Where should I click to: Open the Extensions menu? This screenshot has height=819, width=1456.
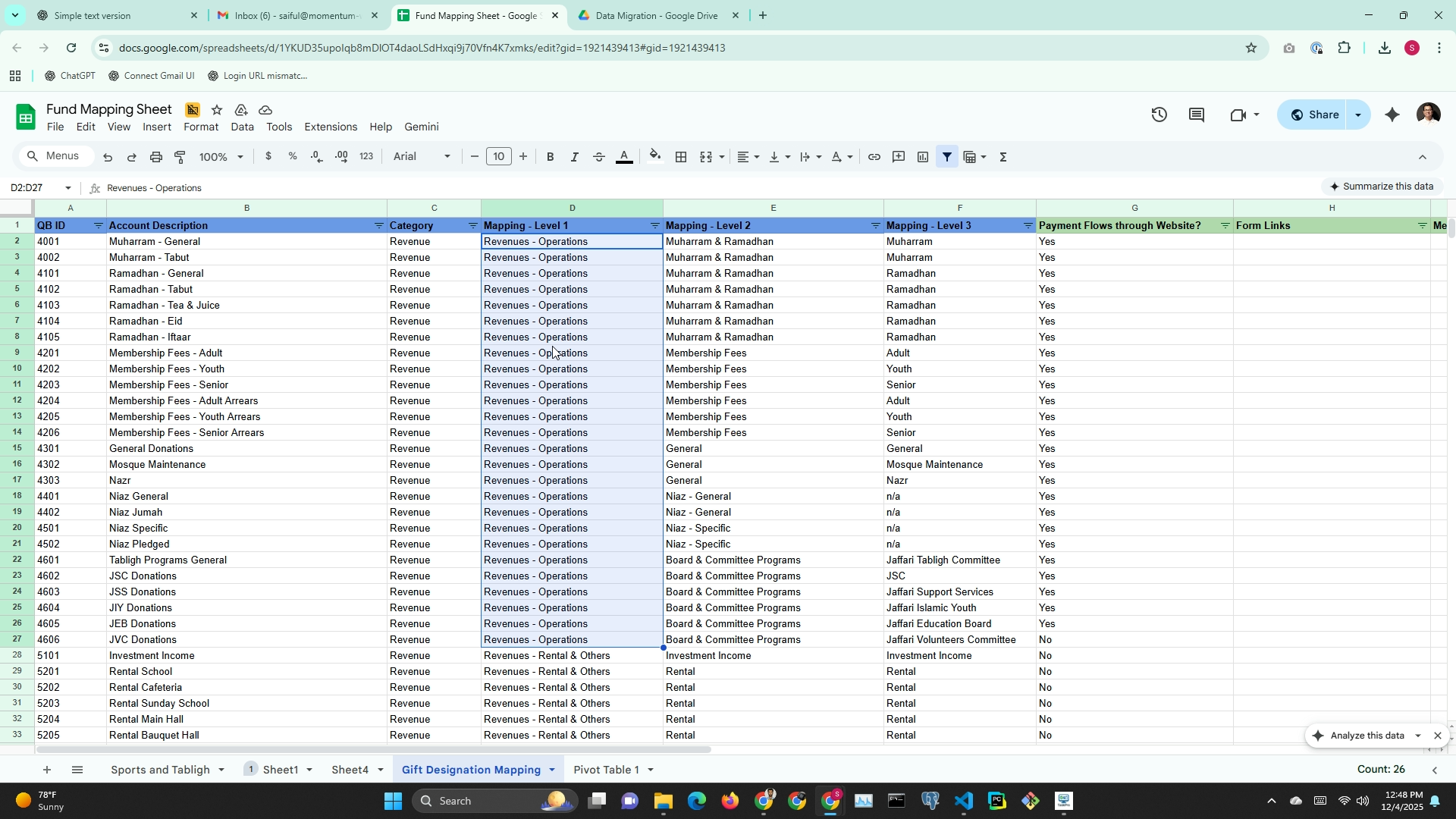[330, 127]
